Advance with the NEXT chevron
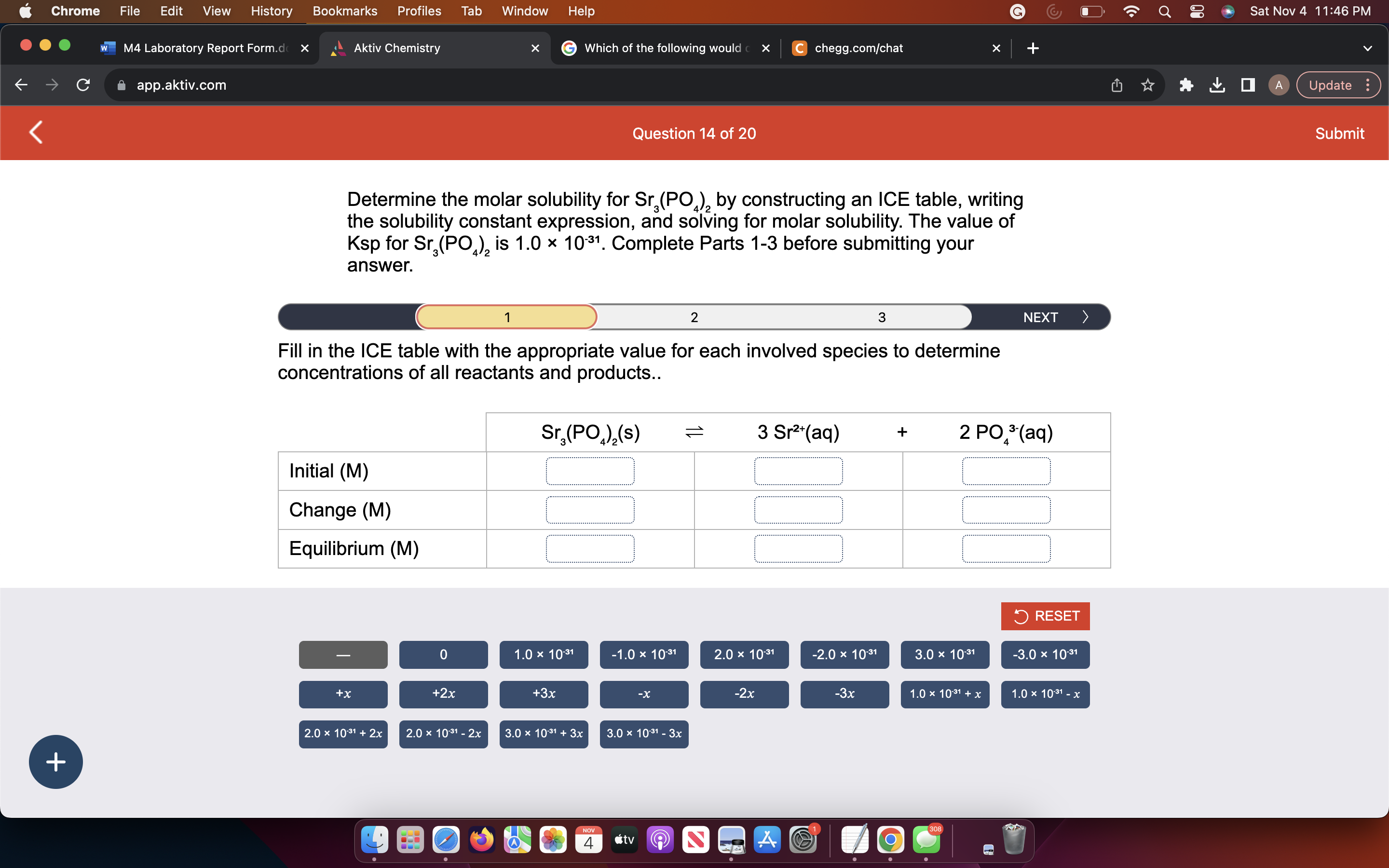 tap(1085, 316)
